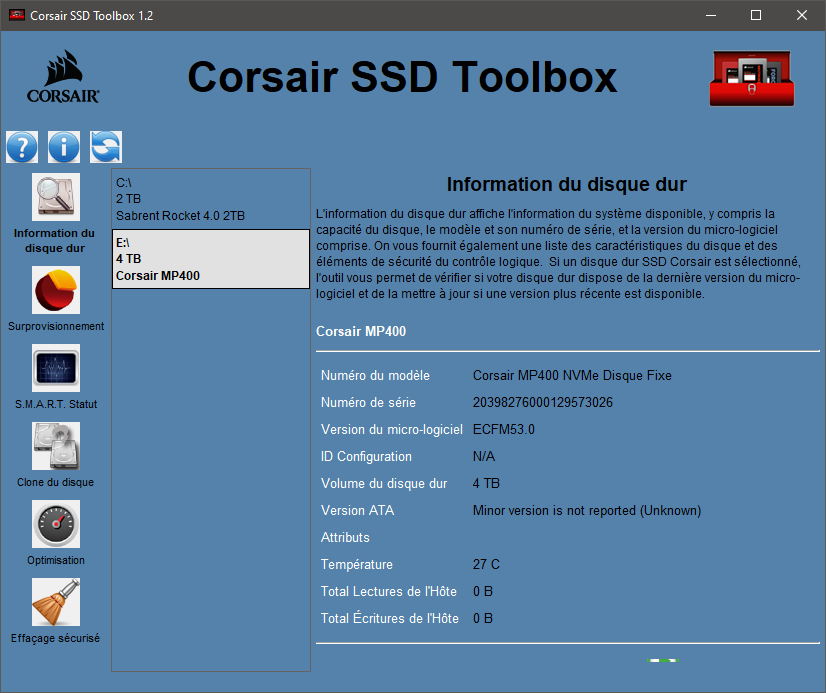This screenshot has height=693, width=826.
Task: Click the ID Configuration label
Action: (x=366, y=457)
